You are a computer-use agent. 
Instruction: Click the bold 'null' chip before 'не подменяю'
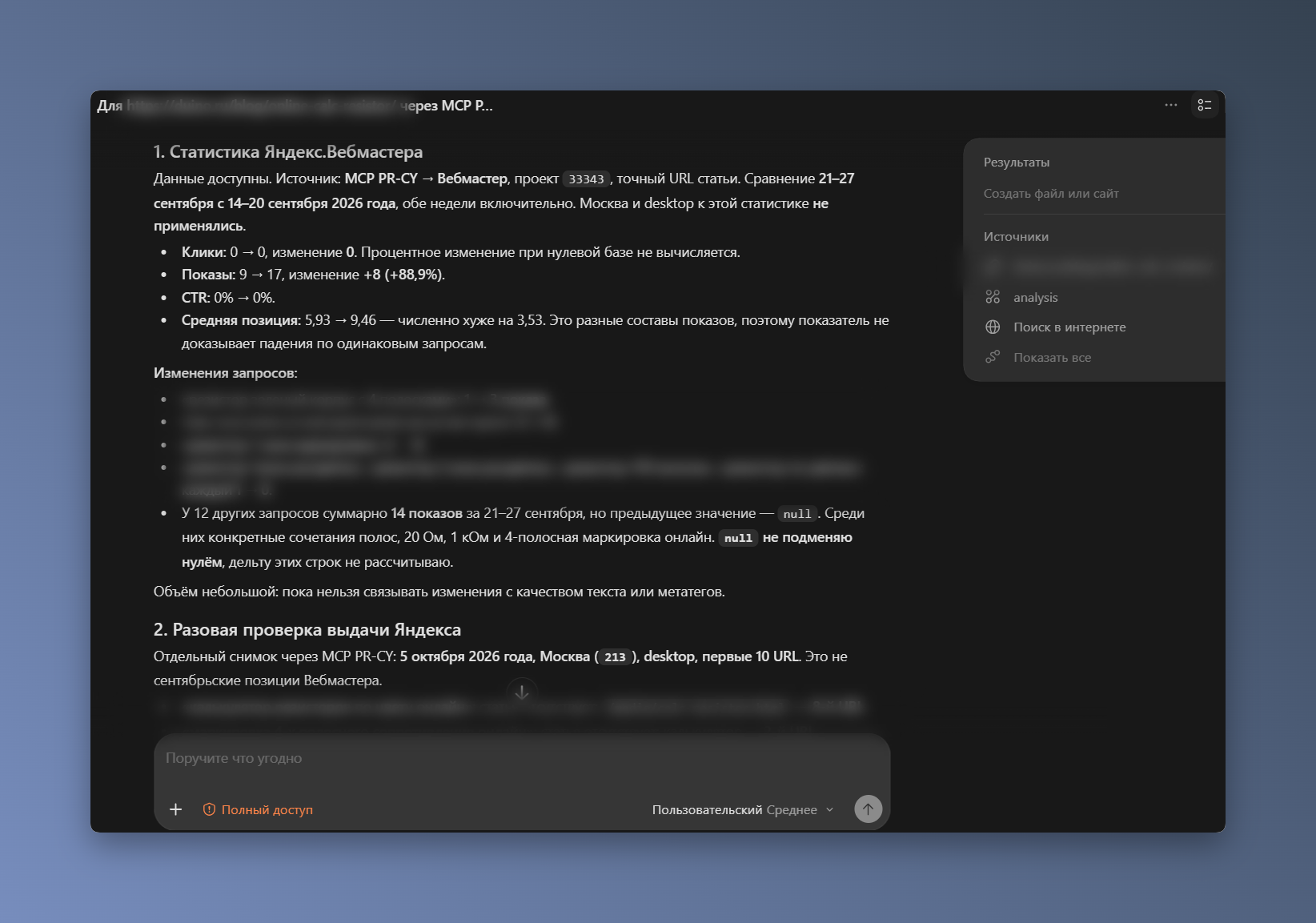pyautogui.click(x=738, y=538)
